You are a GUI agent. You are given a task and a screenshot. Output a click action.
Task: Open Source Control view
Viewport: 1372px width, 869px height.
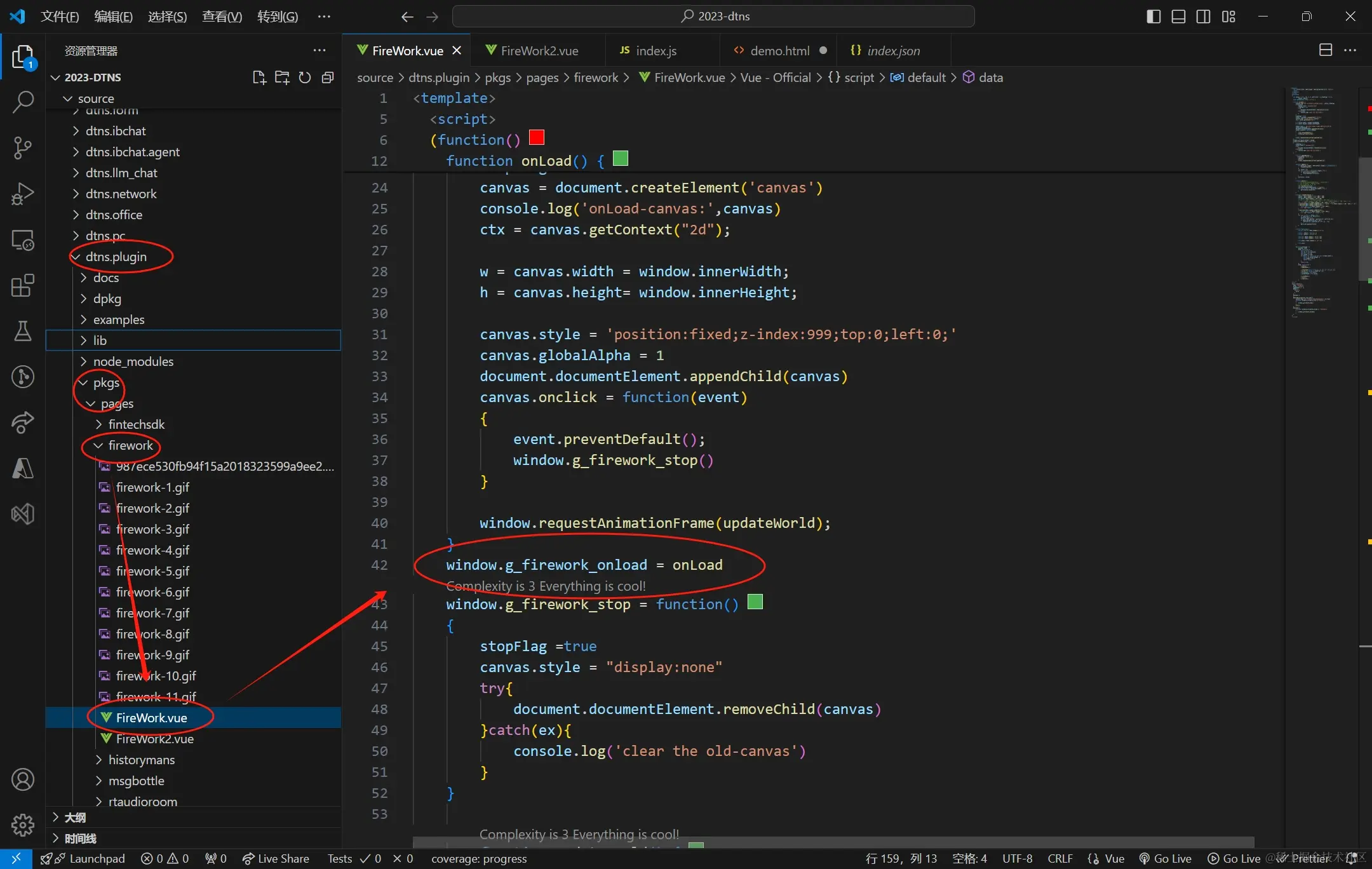click(x=23, y=147)
